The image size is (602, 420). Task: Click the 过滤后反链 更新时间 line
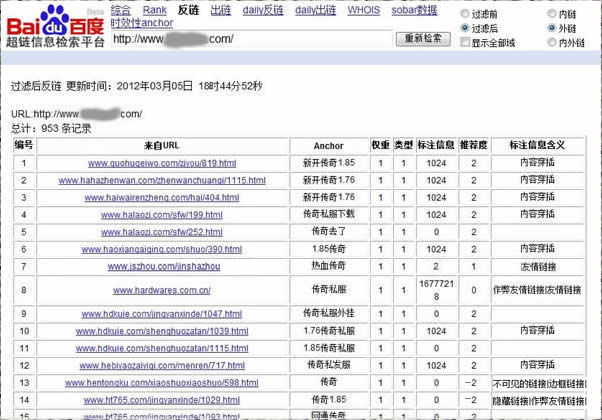[x=136, y=86]
